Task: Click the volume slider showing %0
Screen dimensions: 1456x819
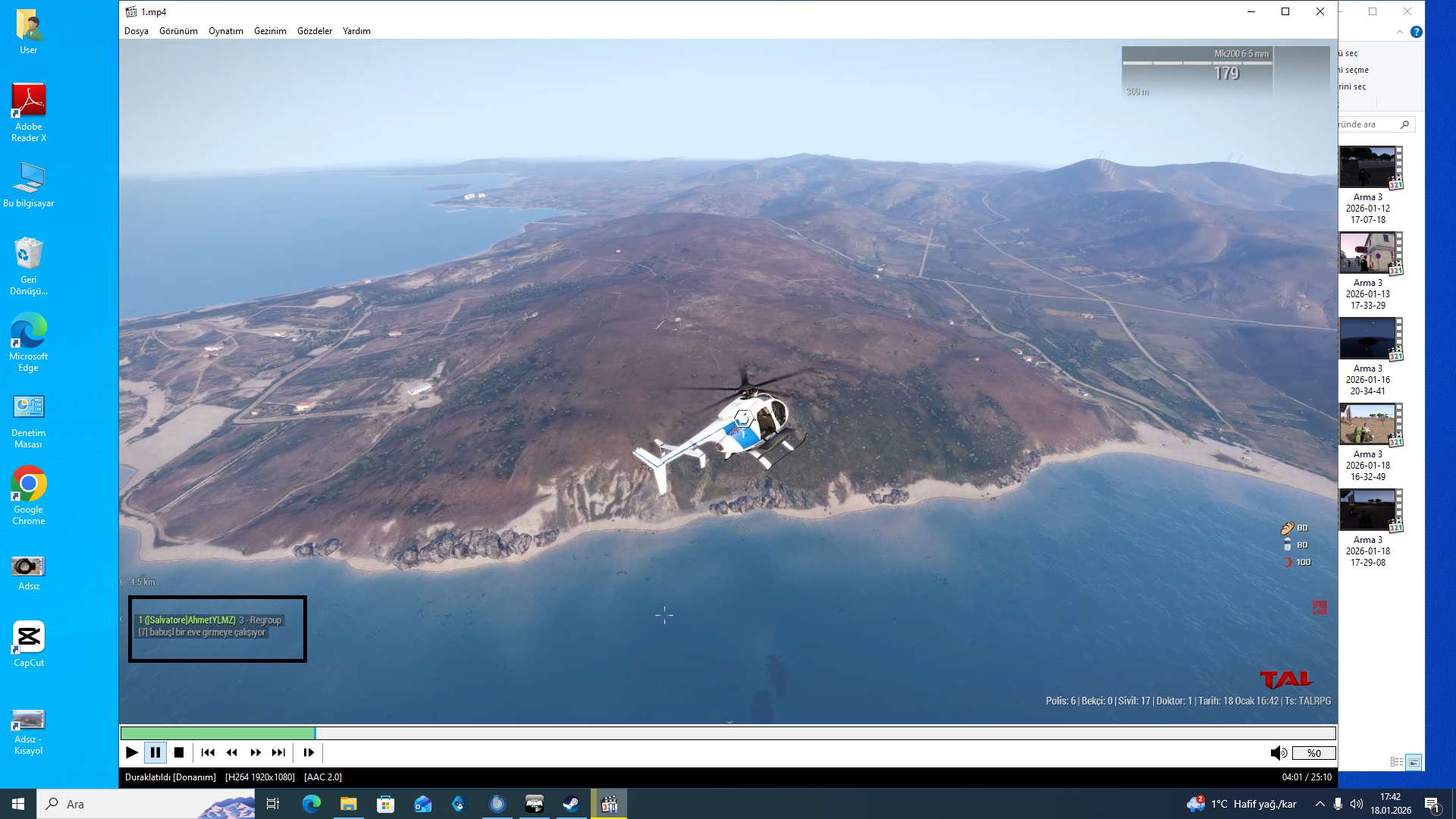Action: pyautogui.click(x=1314, y=753)
